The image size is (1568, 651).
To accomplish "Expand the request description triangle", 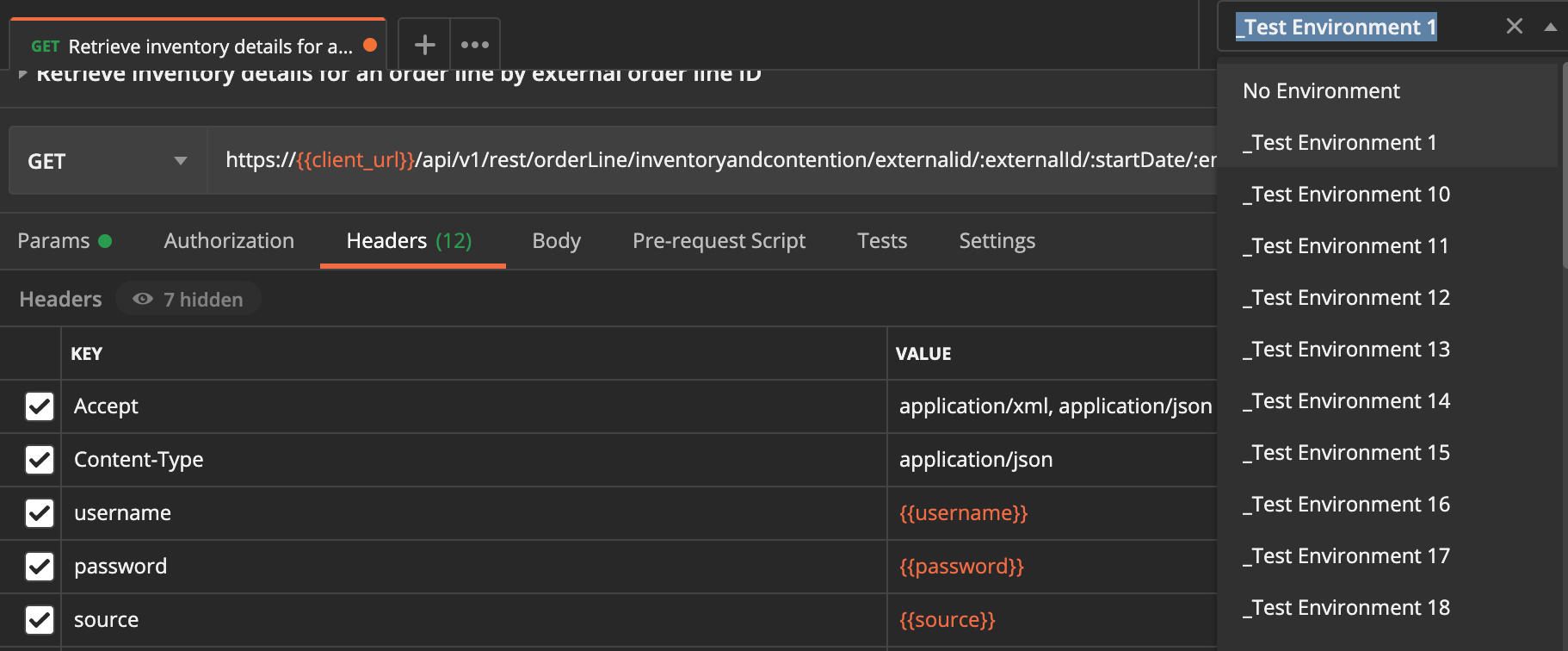I will click(23, 75).
